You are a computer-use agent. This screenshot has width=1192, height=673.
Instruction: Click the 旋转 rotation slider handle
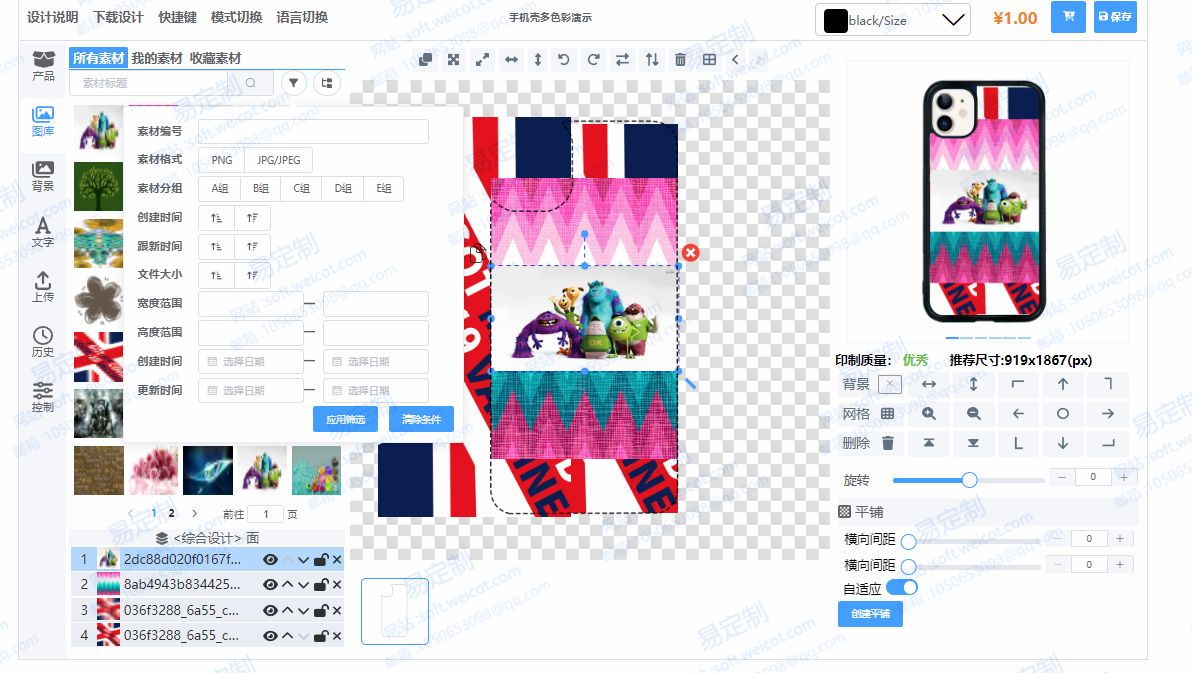click(969, 480)
